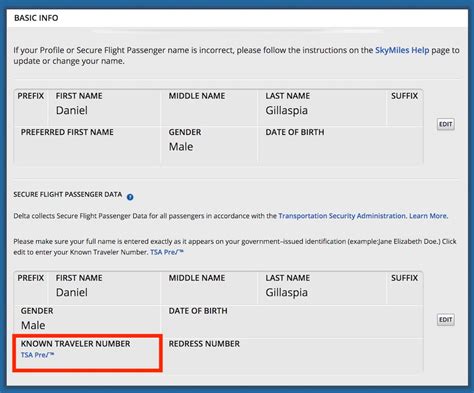This screenshot has width=474, height=393.
Task: Click the Edit button for profile name
Action: tap(446, 124)
